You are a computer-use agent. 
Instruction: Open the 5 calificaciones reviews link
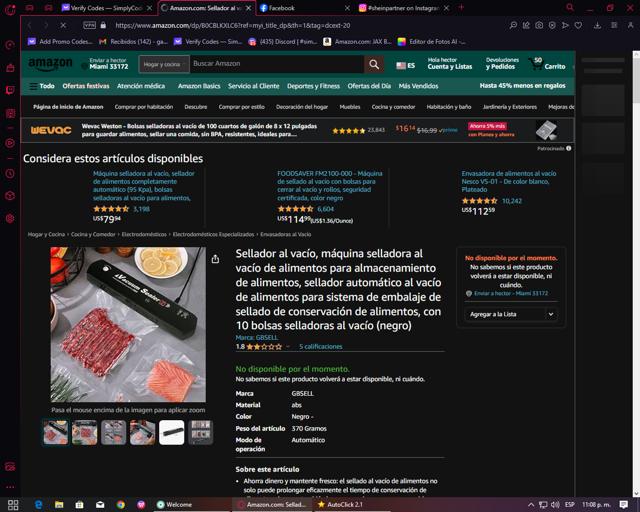321,347
